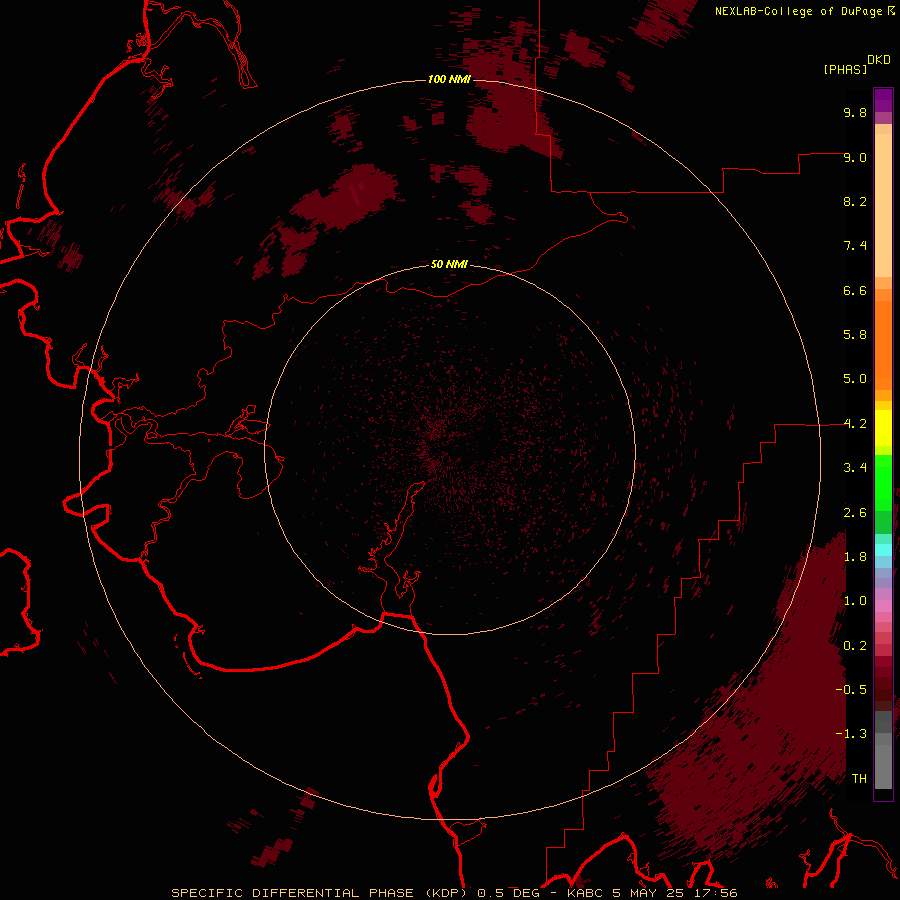900x900 pixels.
Task: Click the 6.6 value on the color scale
Action: tap(855, 290)
